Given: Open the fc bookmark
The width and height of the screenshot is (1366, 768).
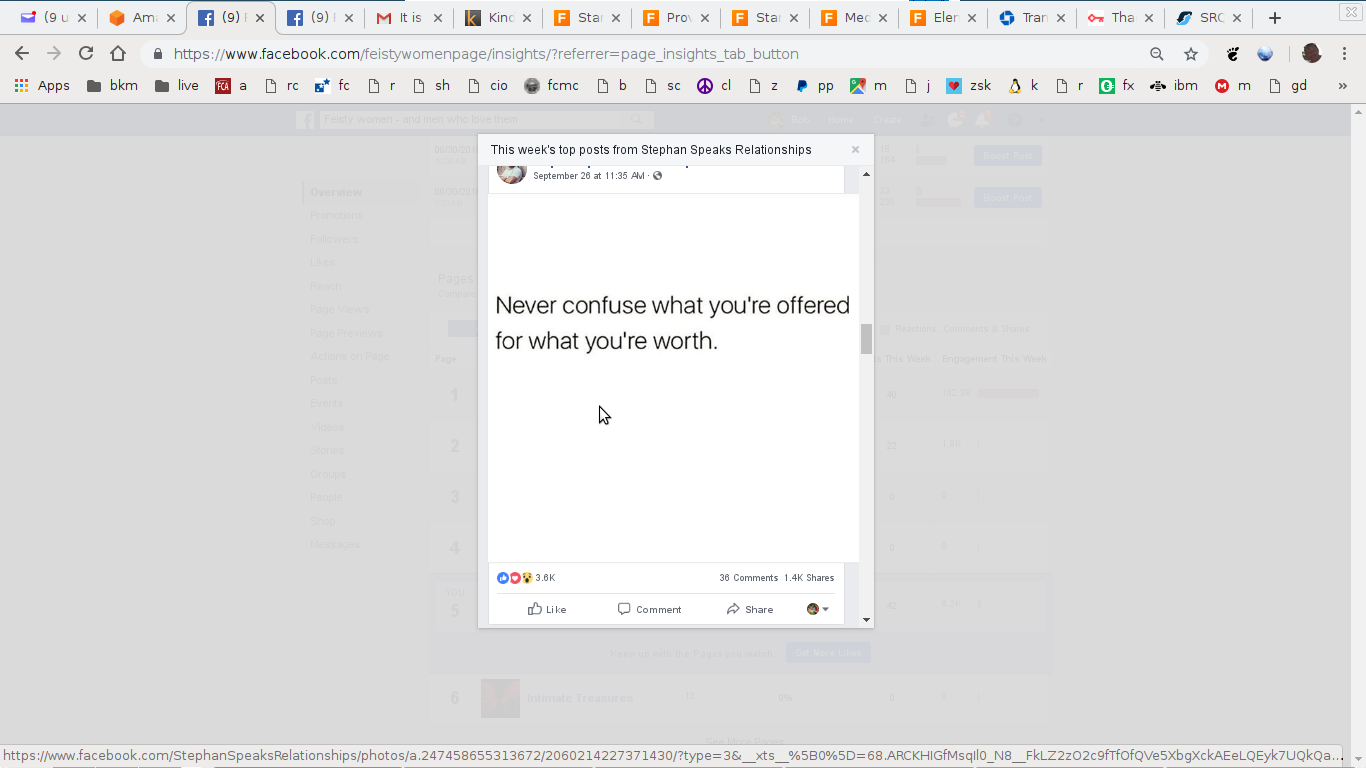Looking at the screenshot, I should 332,86.
